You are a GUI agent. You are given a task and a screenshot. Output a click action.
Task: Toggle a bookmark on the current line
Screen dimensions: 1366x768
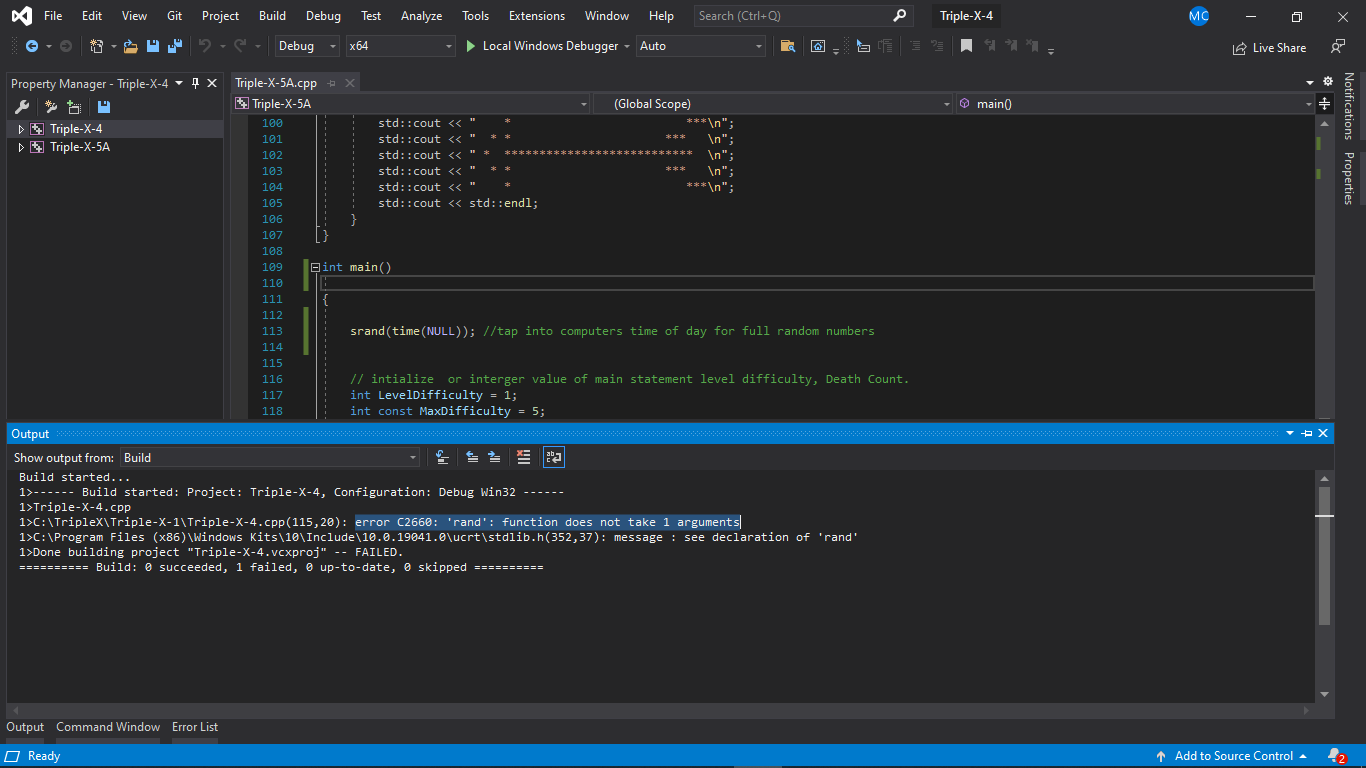tap(966, 46)
